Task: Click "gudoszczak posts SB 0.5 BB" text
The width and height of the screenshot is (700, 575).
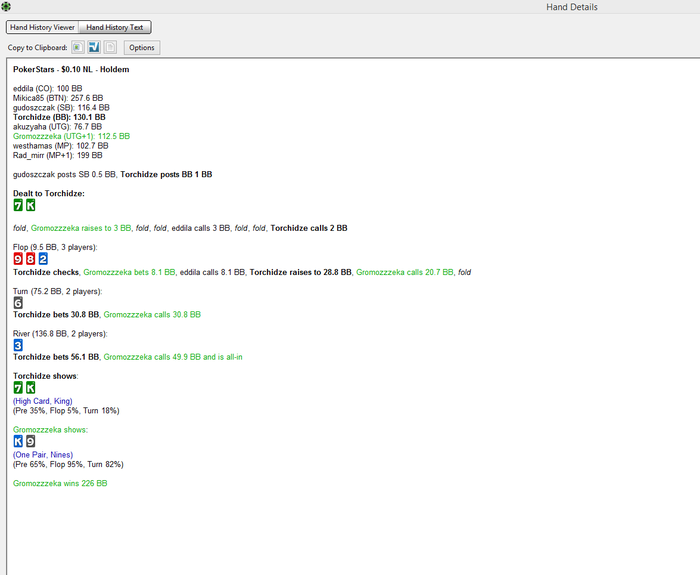Action: tap(64, 175)
